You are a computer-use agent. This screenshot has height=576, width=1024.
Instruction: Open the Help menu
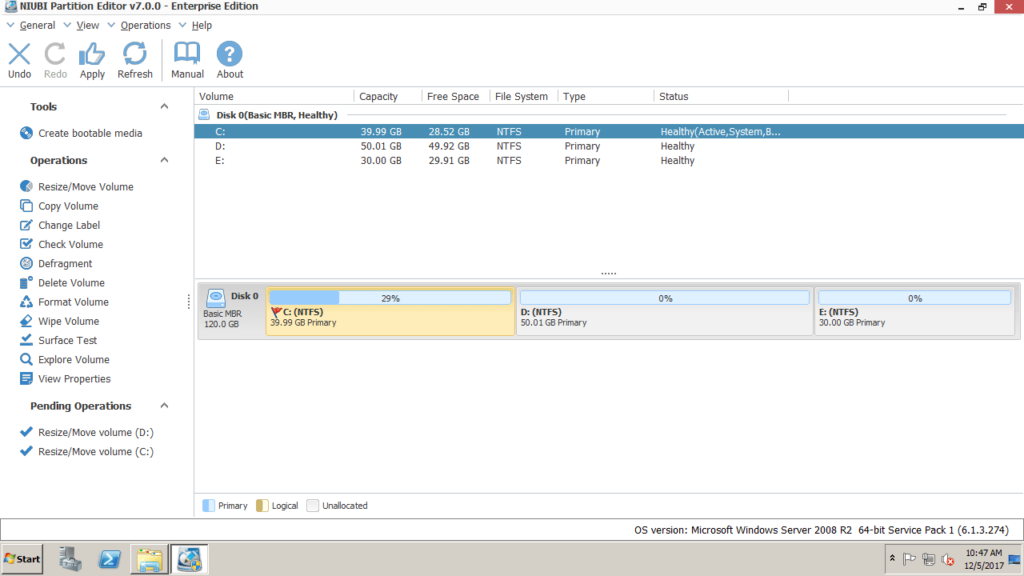pyautogui.click(x=201, y=25)
